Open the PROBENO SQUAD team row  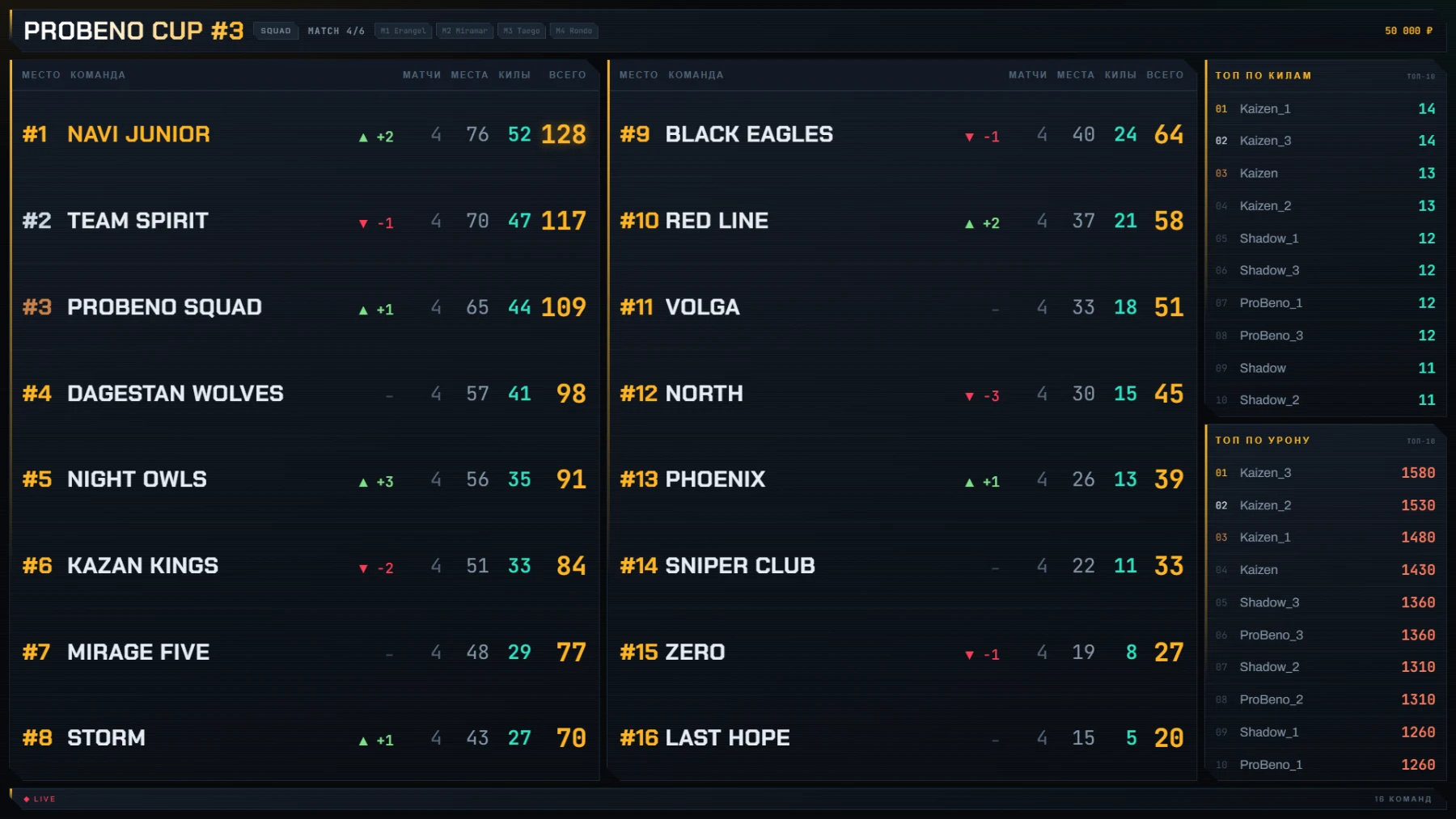(305, 307)
